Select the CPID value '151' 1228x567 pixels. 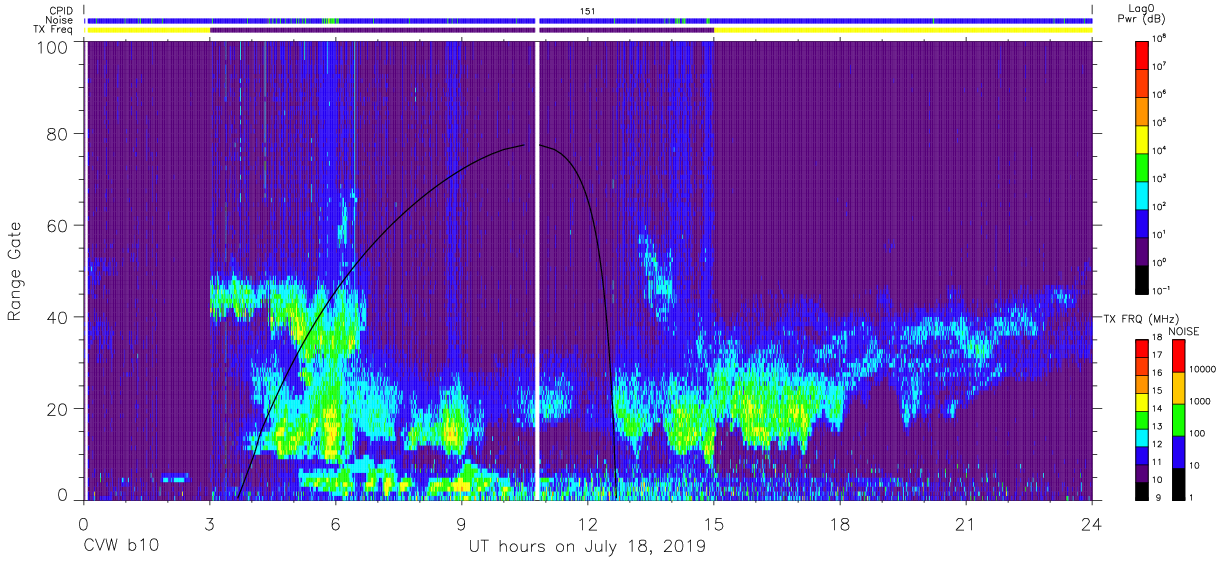point(588,10)
